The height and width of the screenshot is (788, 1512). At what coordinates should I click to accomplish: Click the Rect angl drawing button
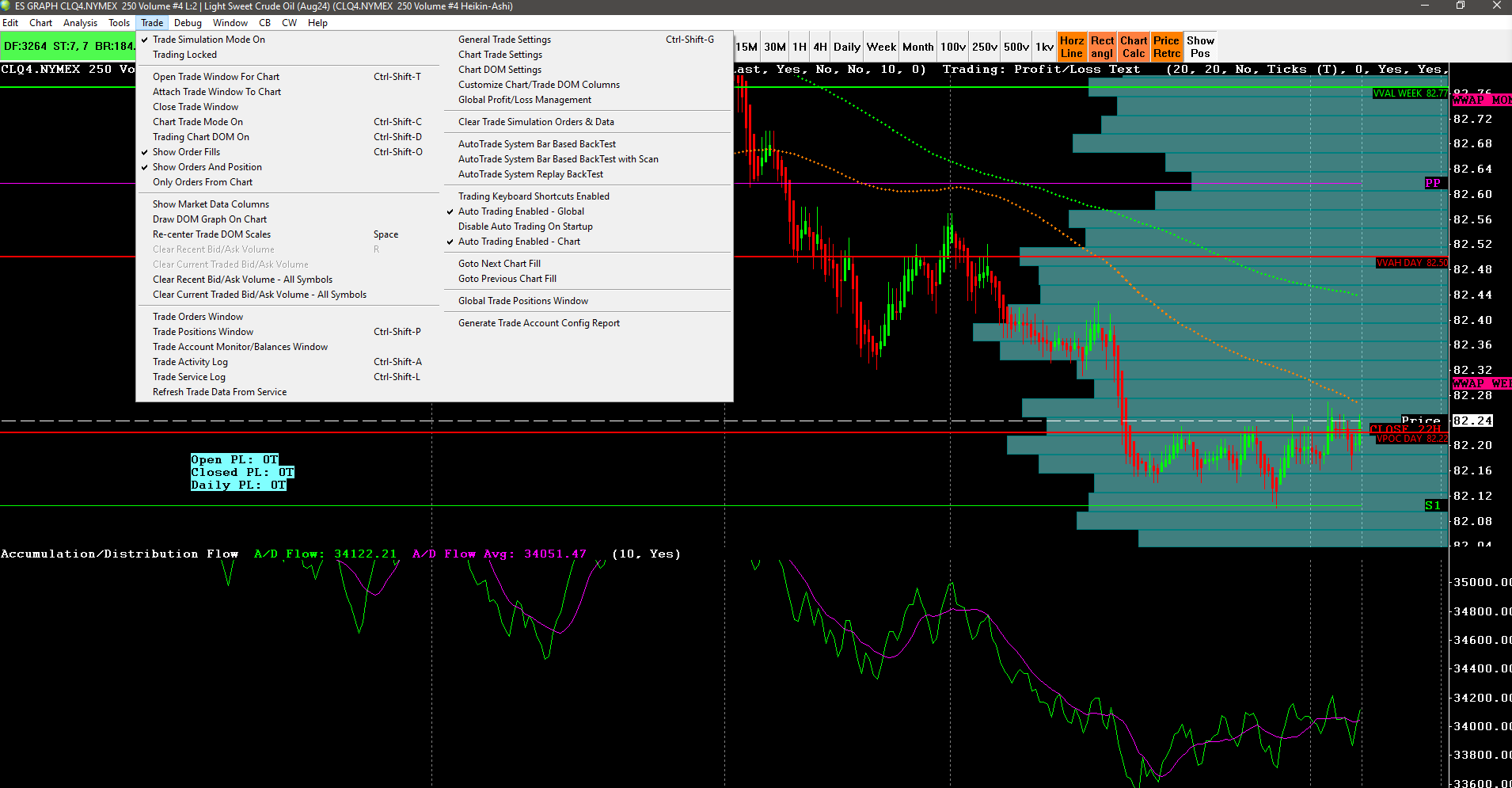(x=1102, y=47)
